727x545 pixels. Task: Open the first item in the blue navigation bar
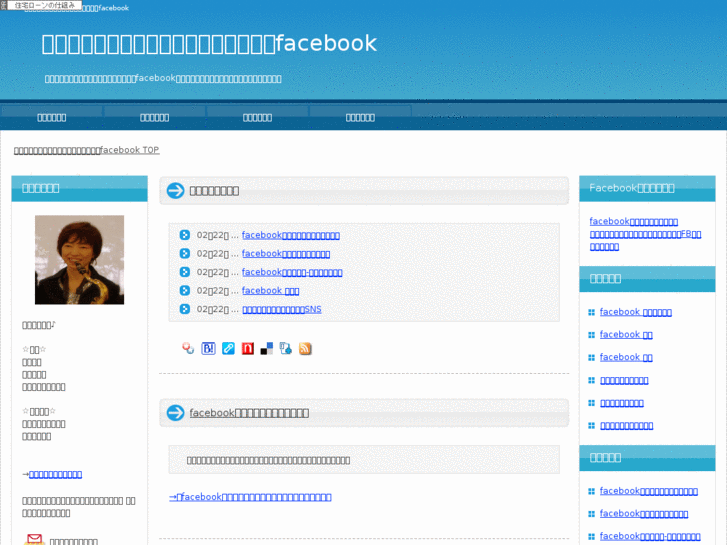(x=51, y=117)
